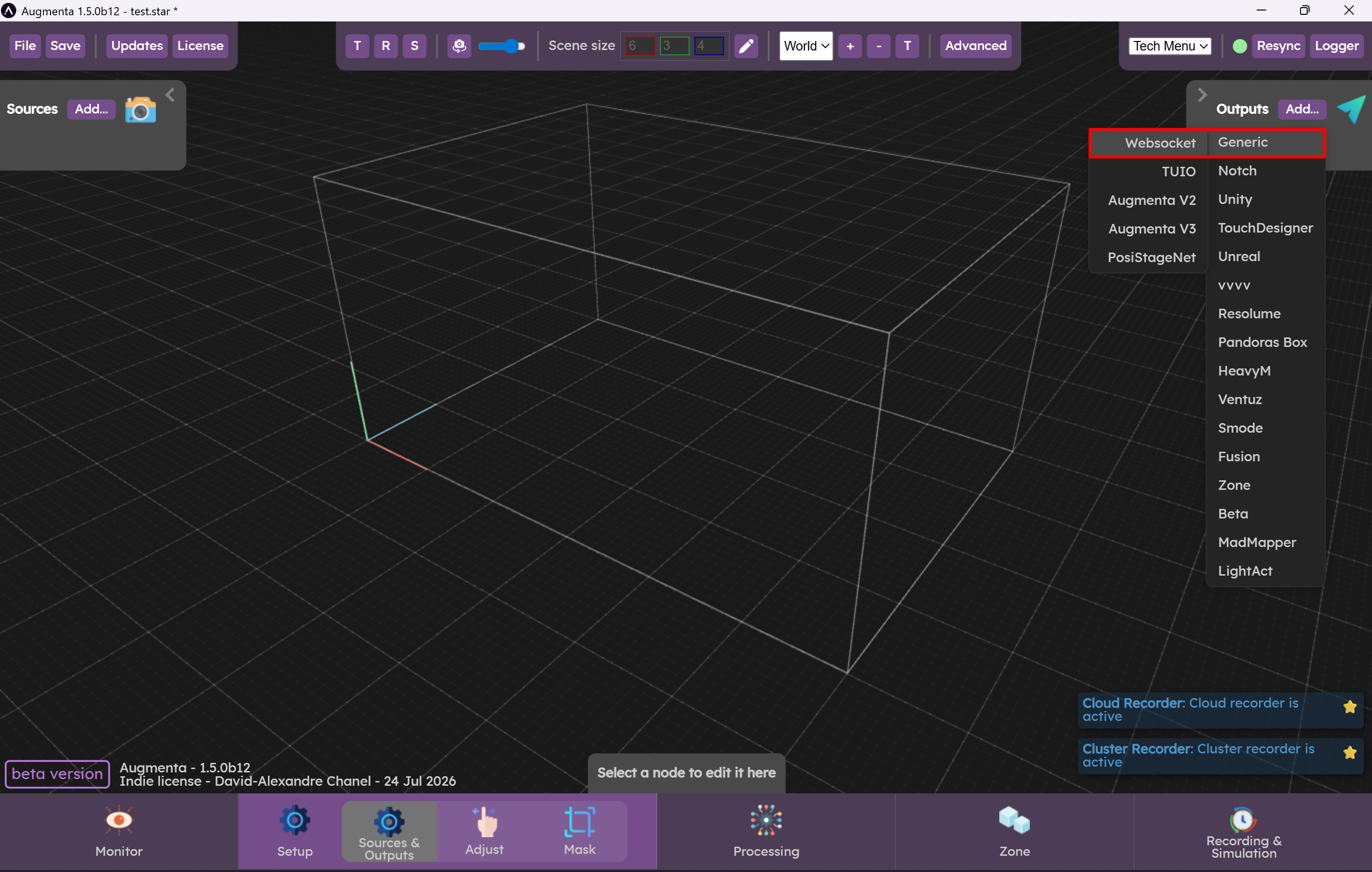Adjust the blue camera slider

coord(512,46)
